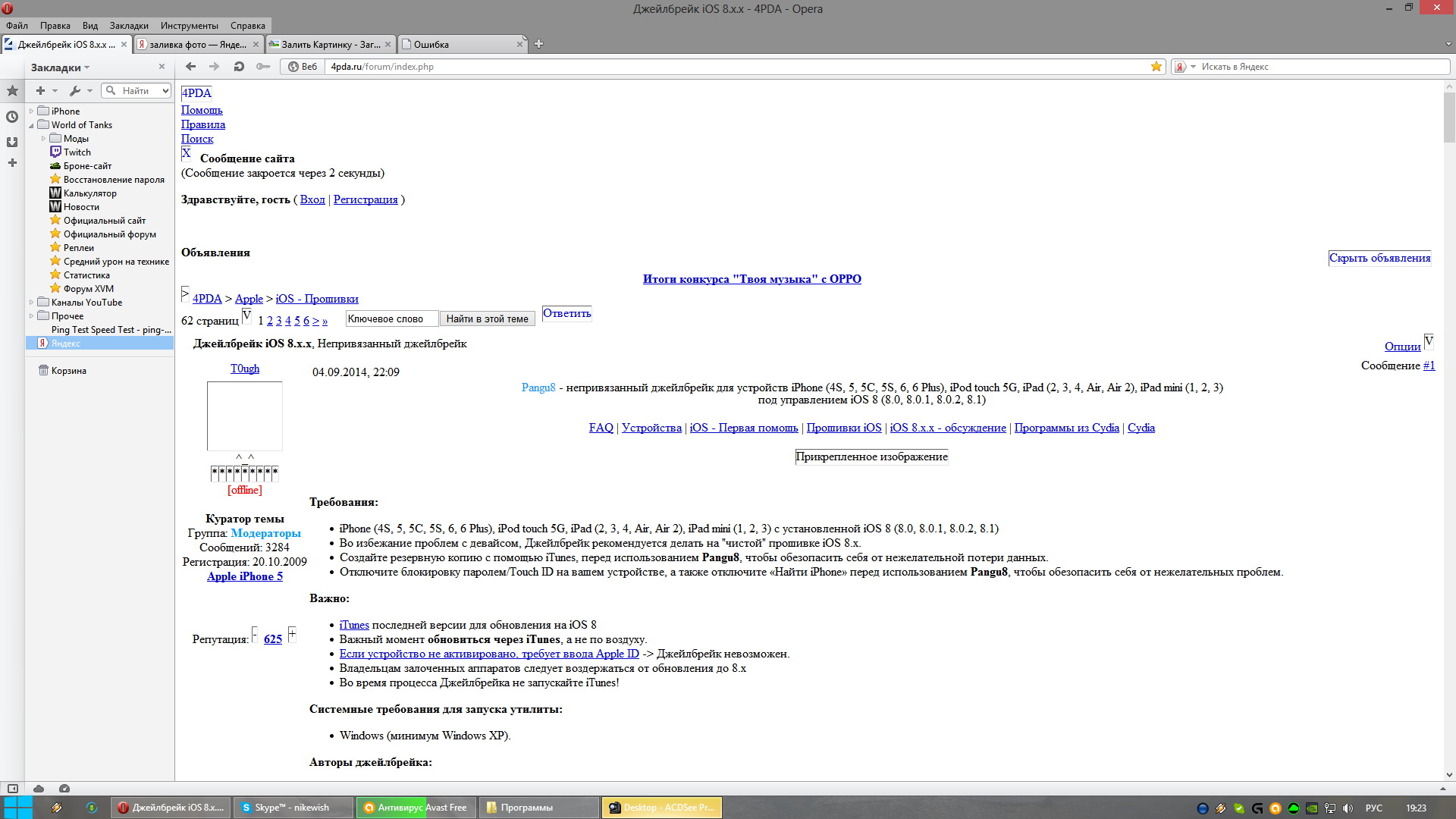
Task: Click the Ответить button
Action: (x=566, y=313)
